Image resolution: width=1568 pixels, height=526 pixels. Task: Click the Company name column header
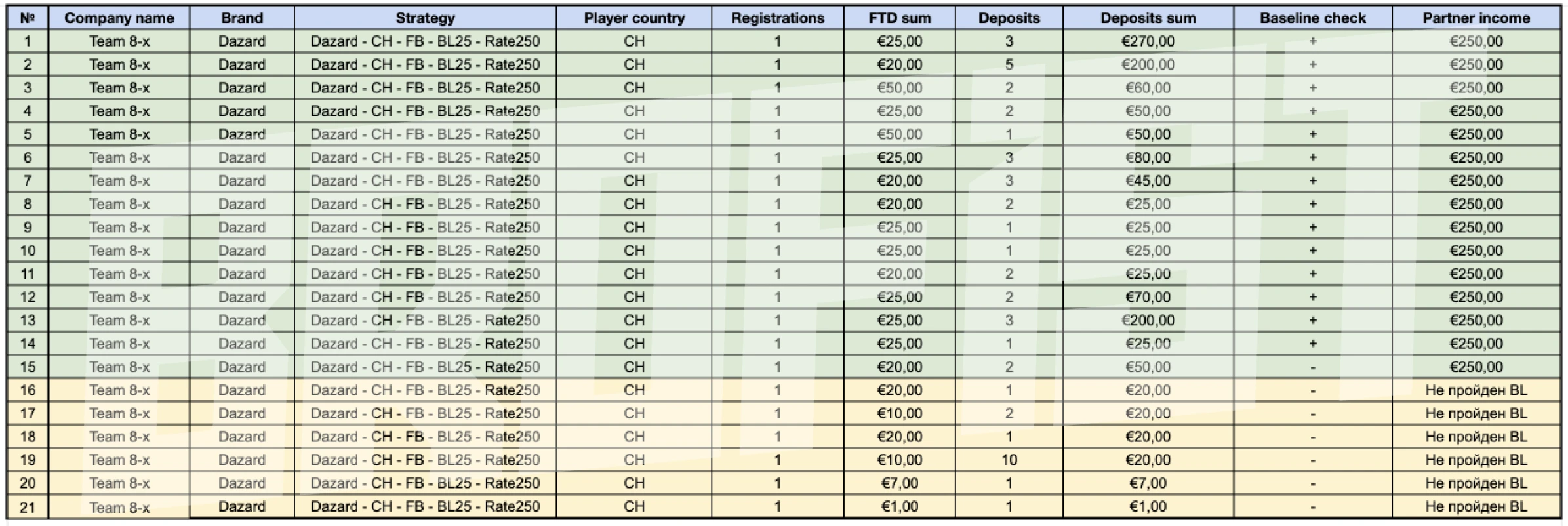(119, 18)
